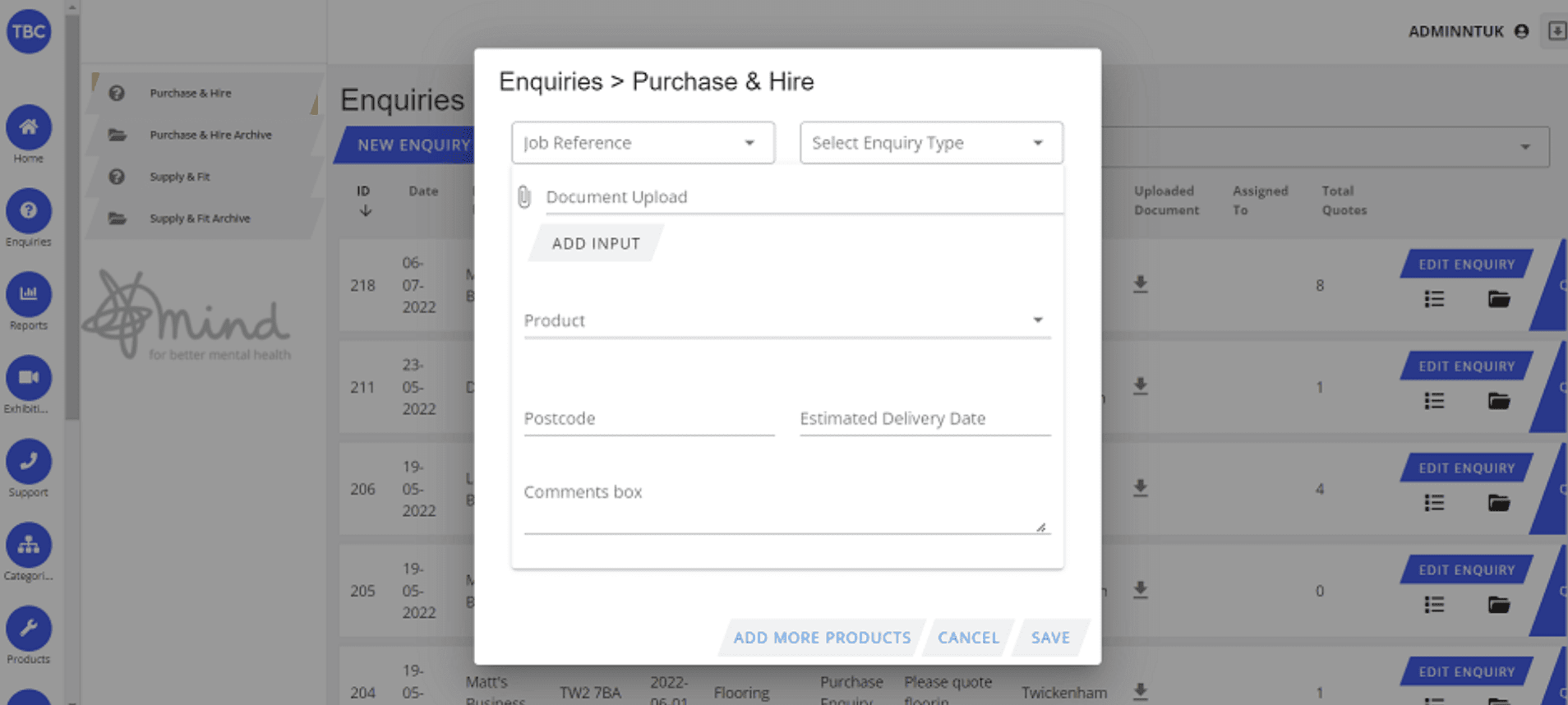The image size is (1568, 705).
Task: Click the Home icon in sidebar
Action: (29, 127)
